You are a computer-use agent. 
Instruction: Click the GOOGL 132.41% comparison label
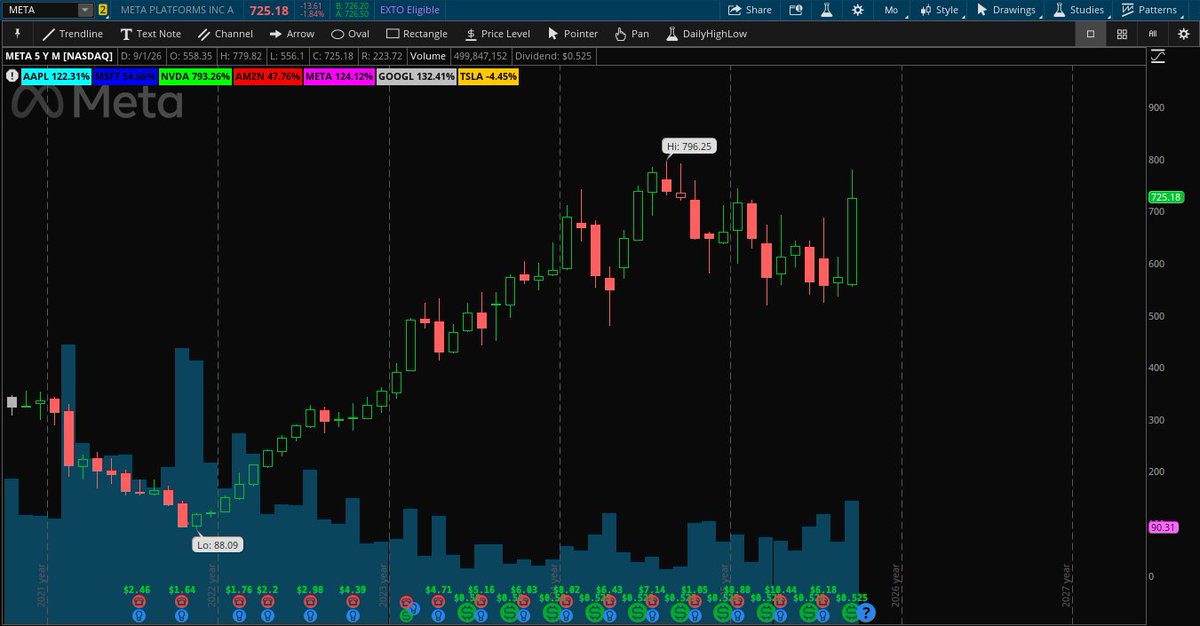coord(417,76)
